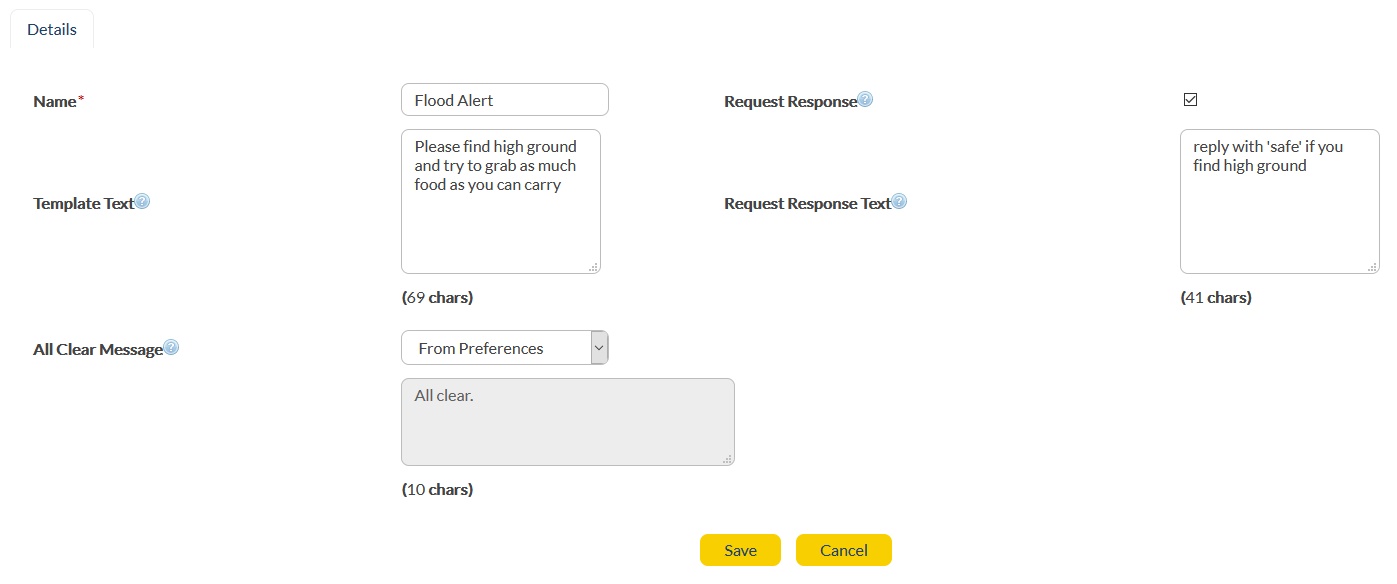1397x584 pixels.
Task: Uncheck the Request Response checkbox
Action: [1190, 100]
